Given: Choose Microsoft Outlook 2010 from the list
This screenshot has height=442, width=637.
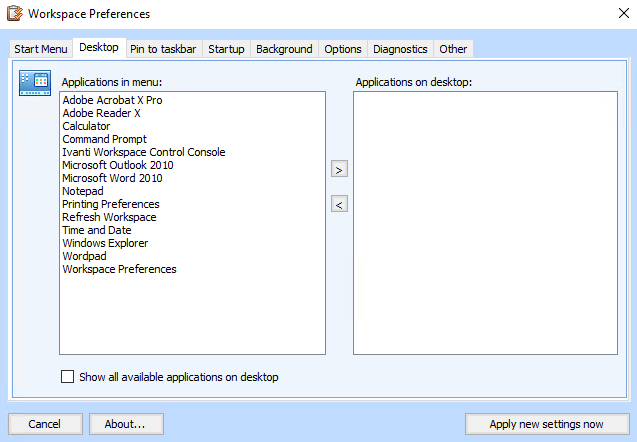Looking at the screenshot, I should tap(118, 166).
